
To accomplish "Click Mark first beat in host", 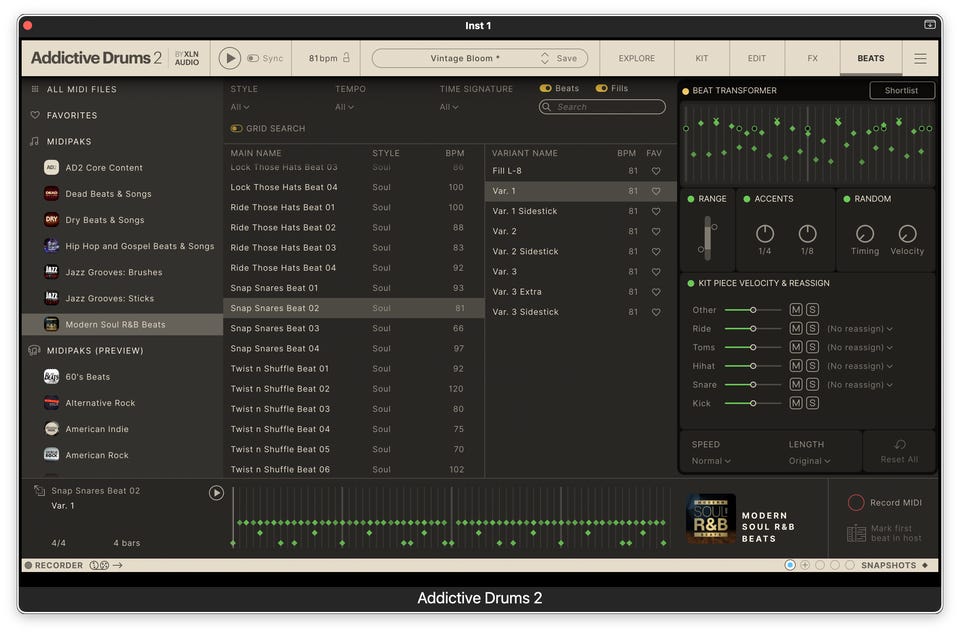I will [885, 533].
